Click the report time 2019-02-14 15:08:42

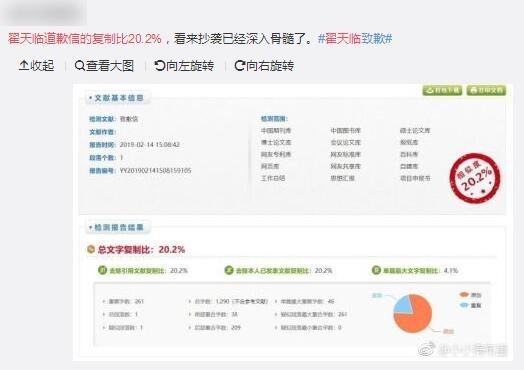149,144
